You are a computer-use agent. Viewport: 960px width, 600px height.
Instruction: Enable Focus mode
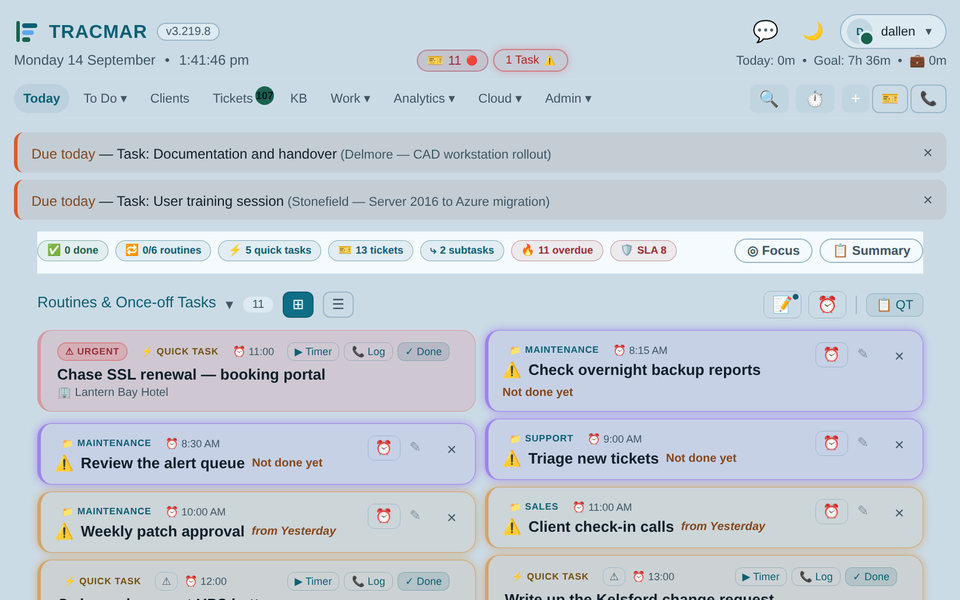click(x=773, y=250)
